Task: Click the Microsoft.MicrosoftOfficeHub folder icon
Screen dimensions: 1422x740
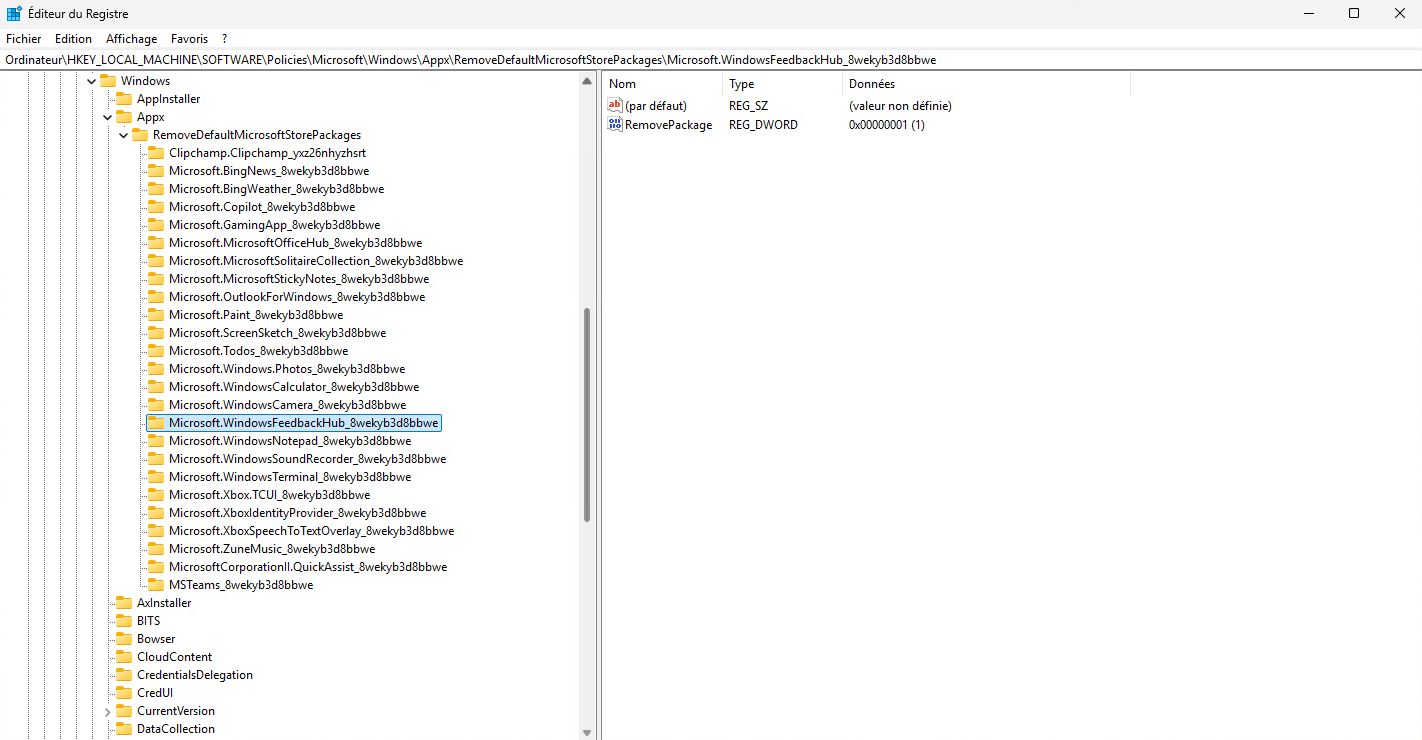Action: click(x=156, y=243)
